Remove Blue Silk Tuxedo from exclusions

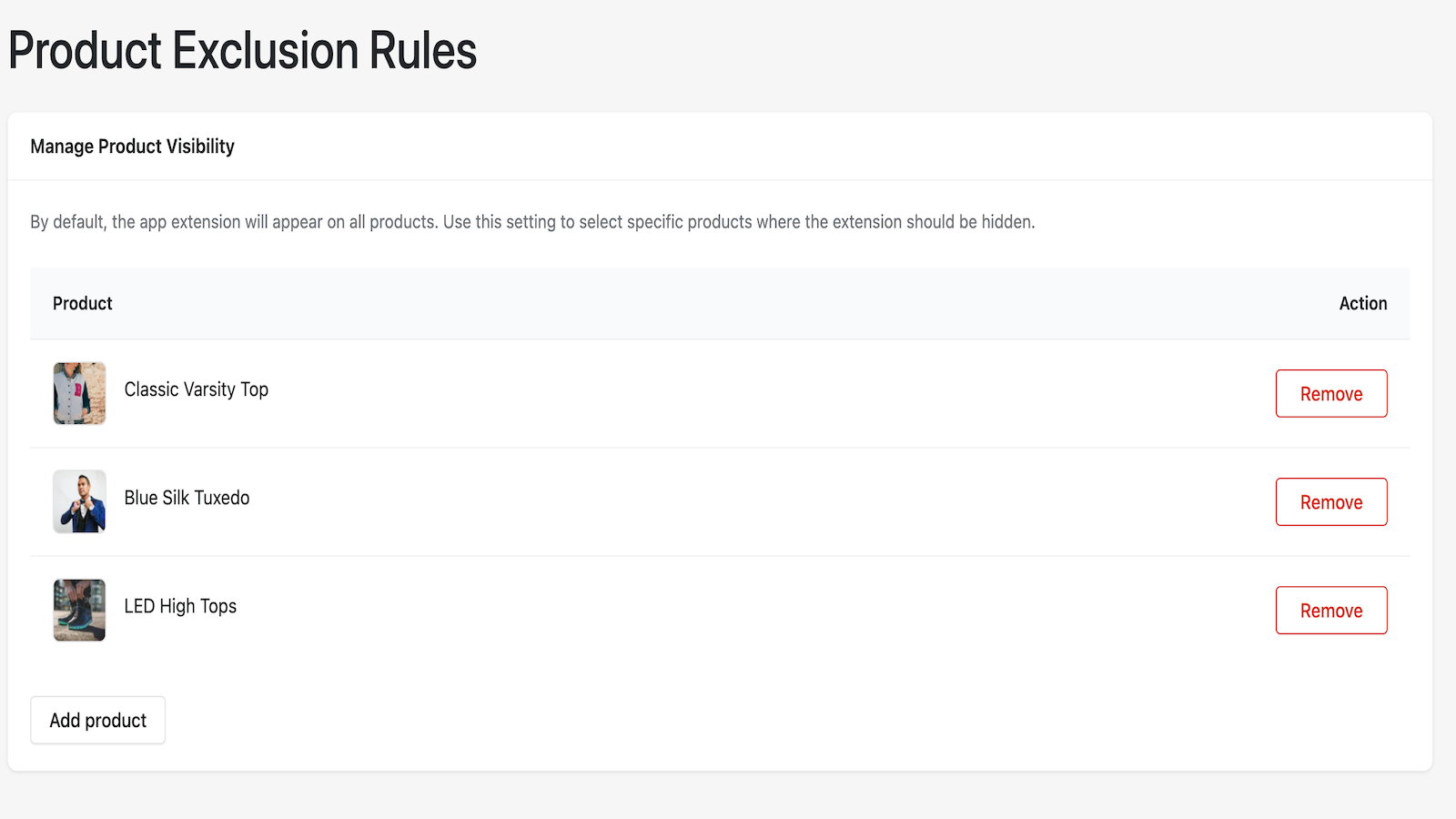[1330, 501]
